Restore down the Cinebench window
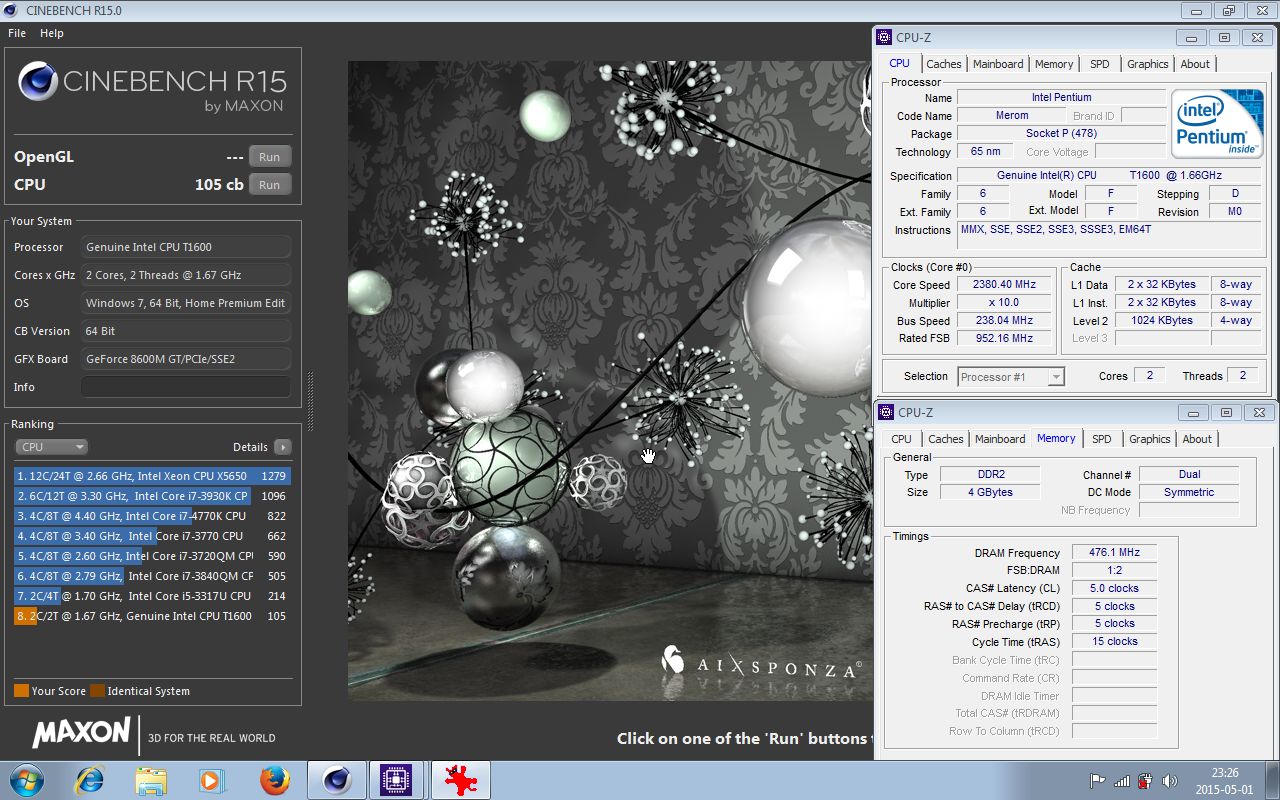The image size is (1280, 800). point(1227,10)
